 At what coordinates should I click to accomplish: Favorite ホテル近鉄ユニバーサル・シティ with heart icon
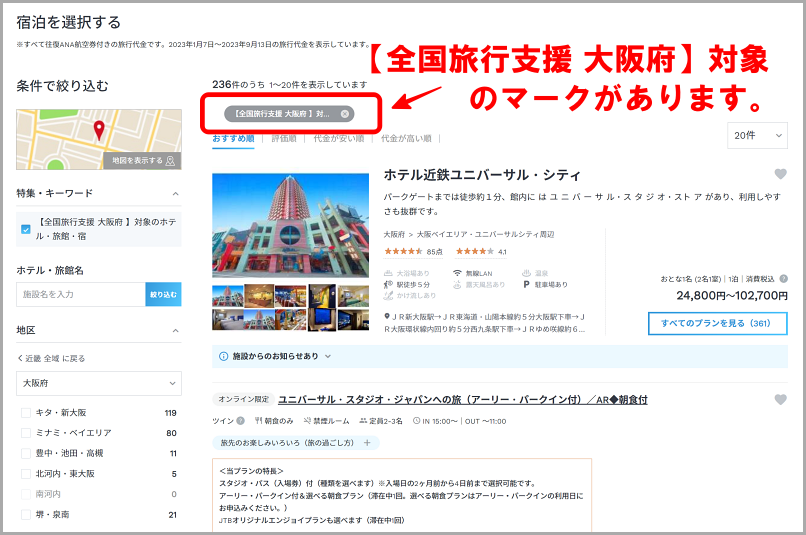point(780,174)
